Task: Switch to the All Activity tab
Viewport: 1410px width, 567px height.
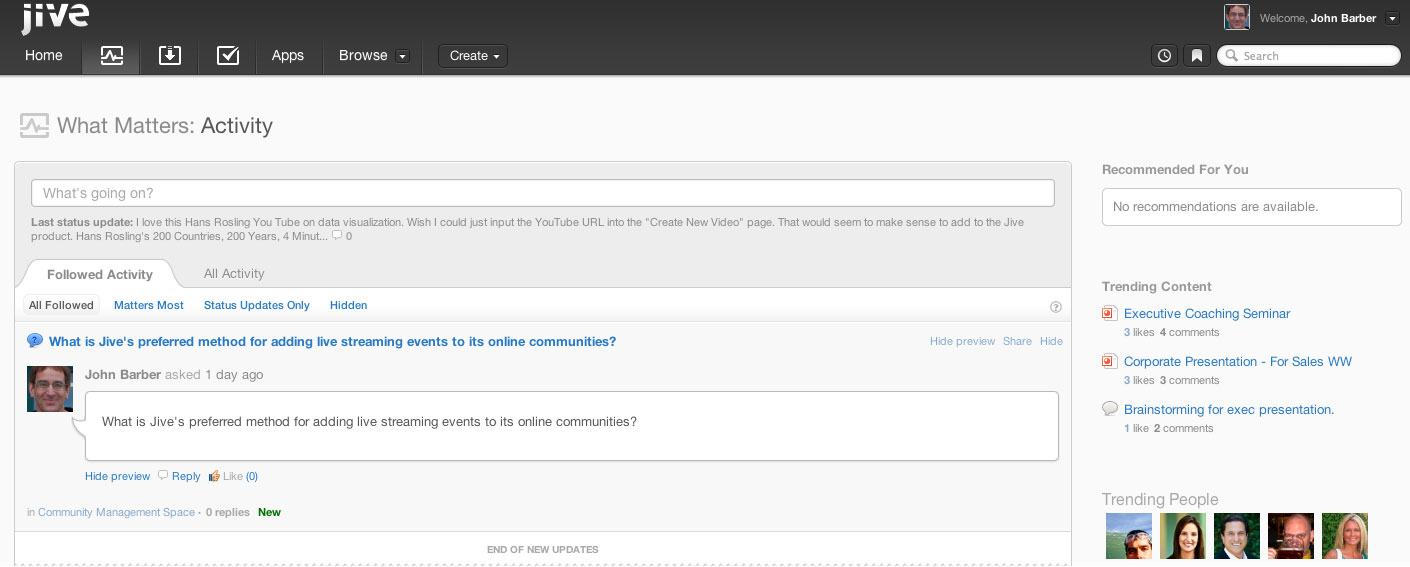Action: (234, 273)
